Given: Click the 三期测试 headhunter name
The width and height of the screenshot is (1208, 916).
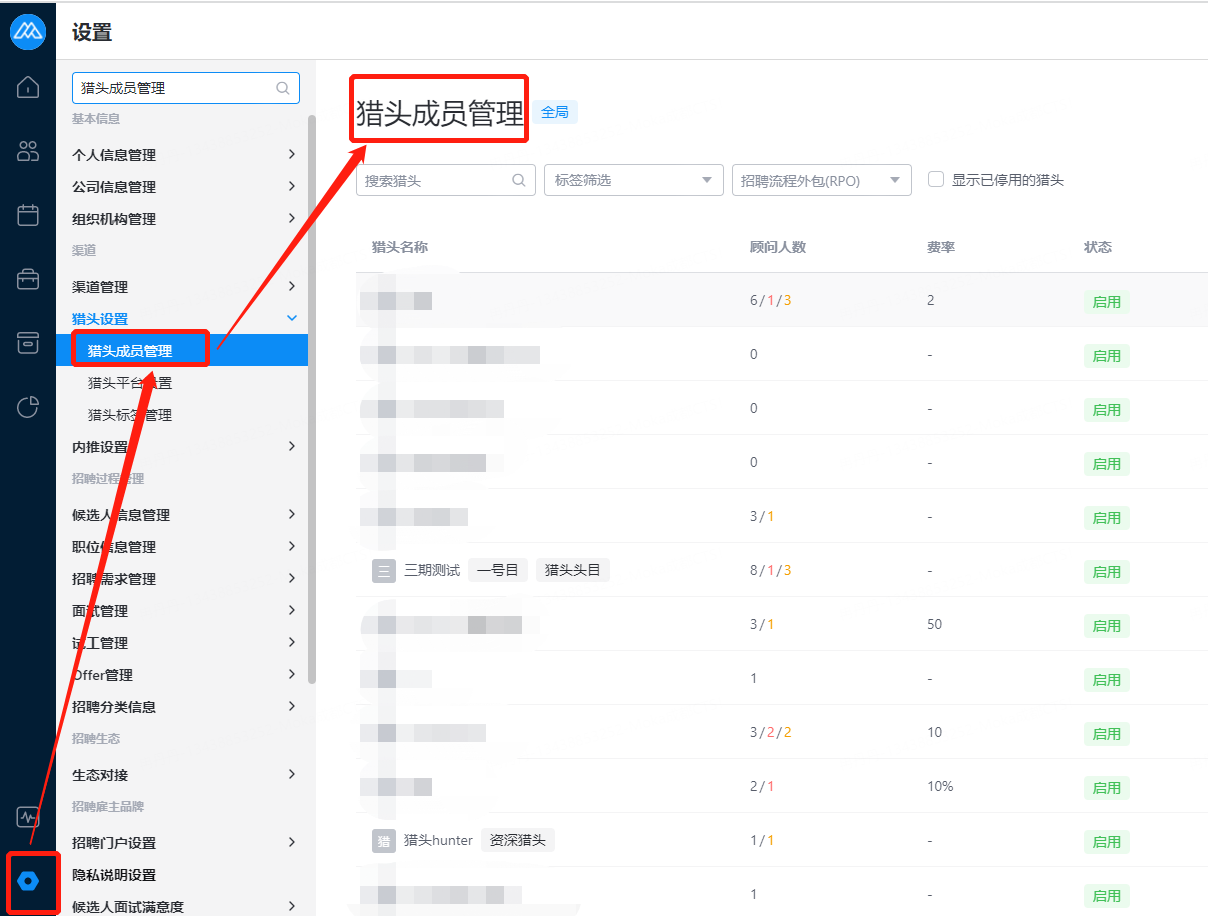Looking at the screenshot, I should (x=432, y=571).
